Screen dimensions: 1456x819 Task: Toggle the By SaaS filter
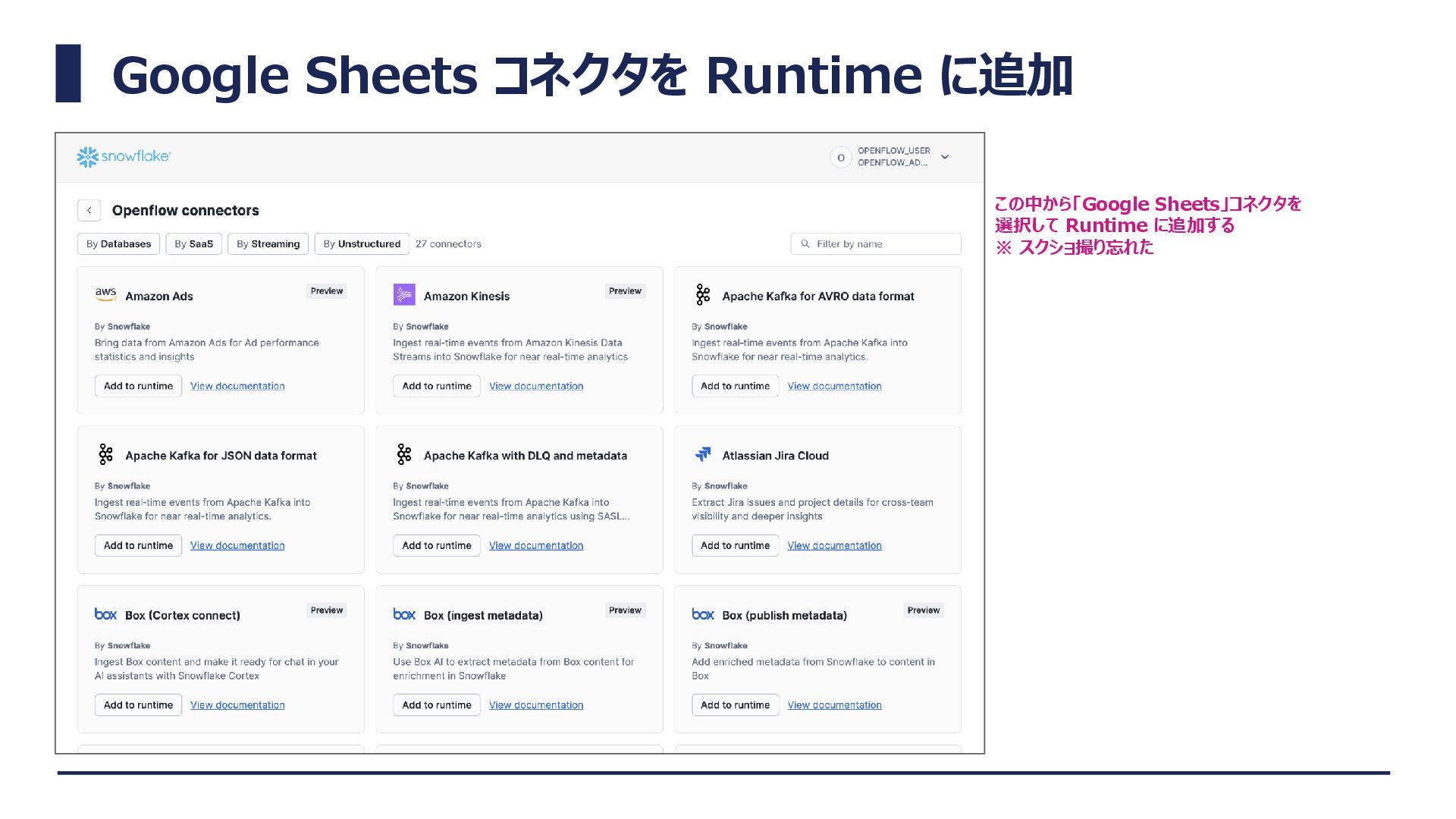(193, 243)
